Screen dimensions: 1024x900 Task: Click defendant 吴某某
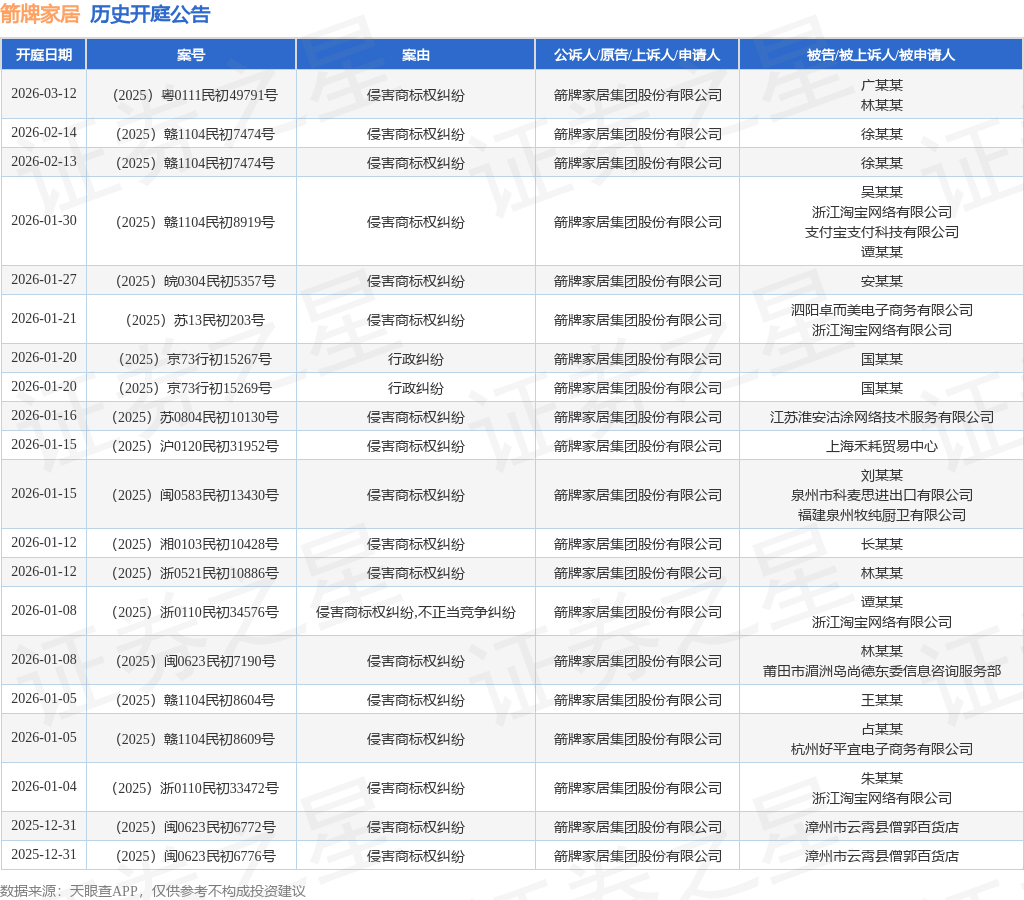[882, 192]
